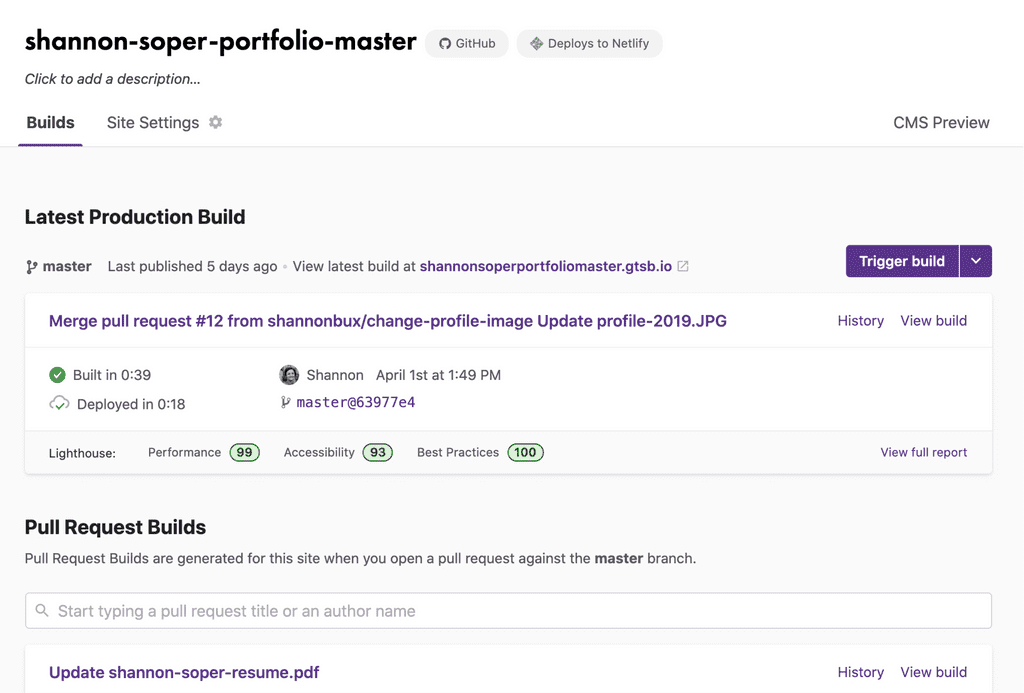View full Lighthouse report
The image size is (1024, 693).
[x=923, y=452]
